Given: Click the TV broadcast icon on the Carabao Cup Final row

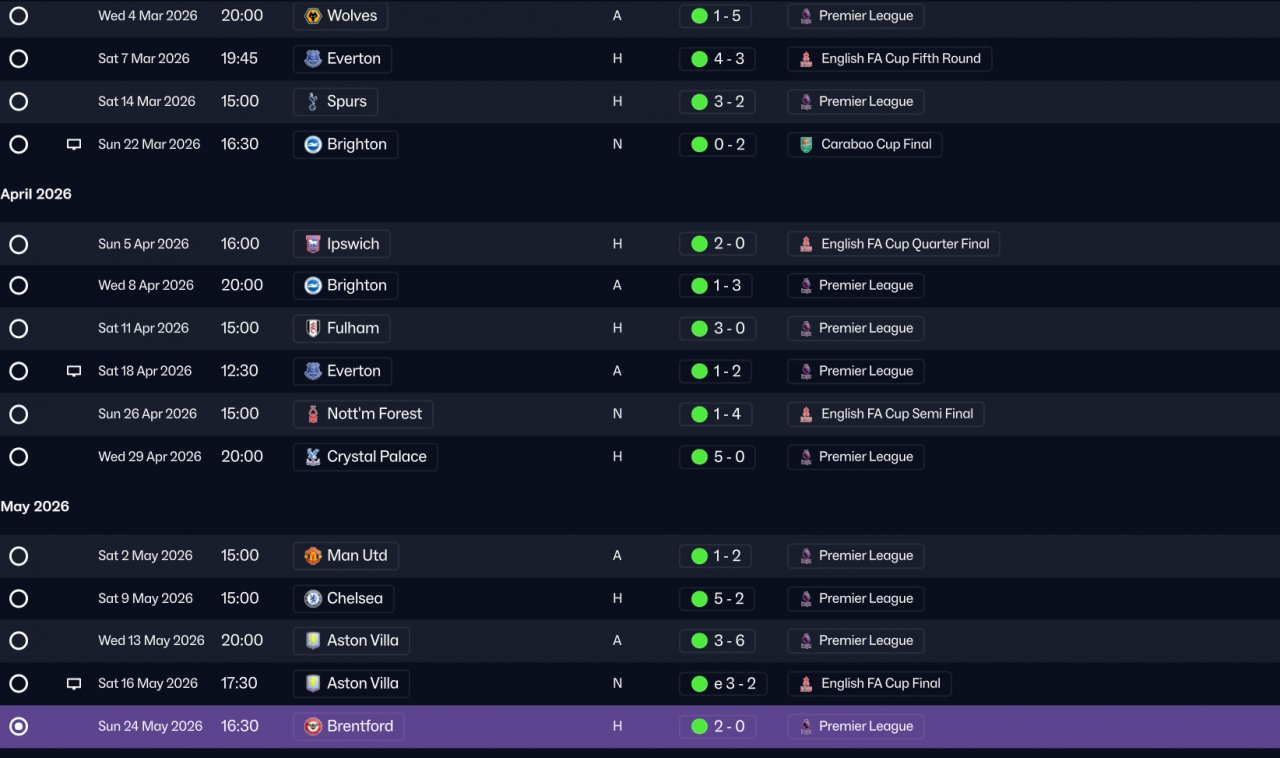Looking at the screenshot, I should (x=74, y=144).
